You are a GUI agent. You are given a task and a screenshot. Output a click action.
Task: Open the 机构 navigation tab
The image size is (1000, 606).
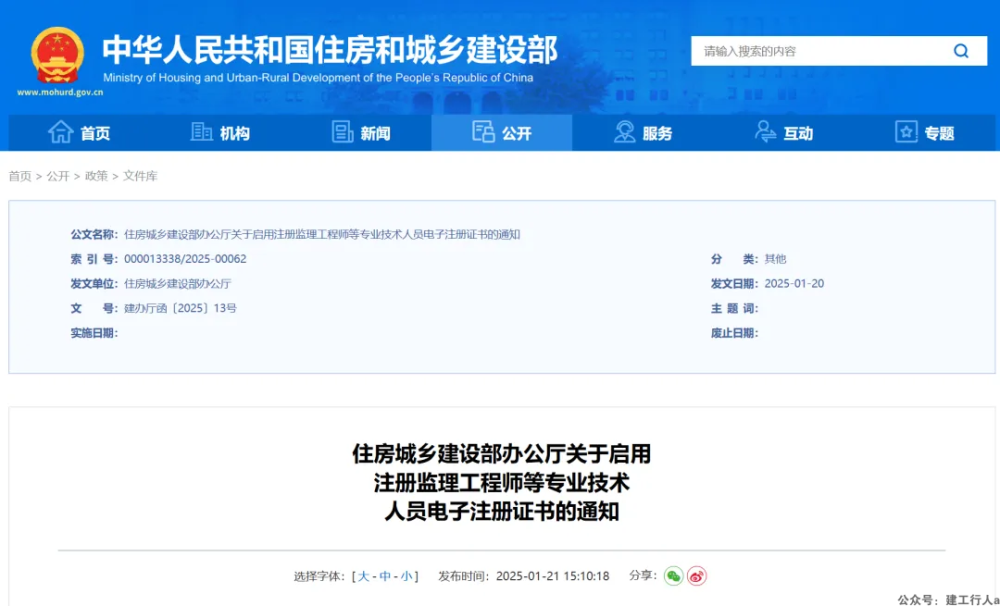220,133
